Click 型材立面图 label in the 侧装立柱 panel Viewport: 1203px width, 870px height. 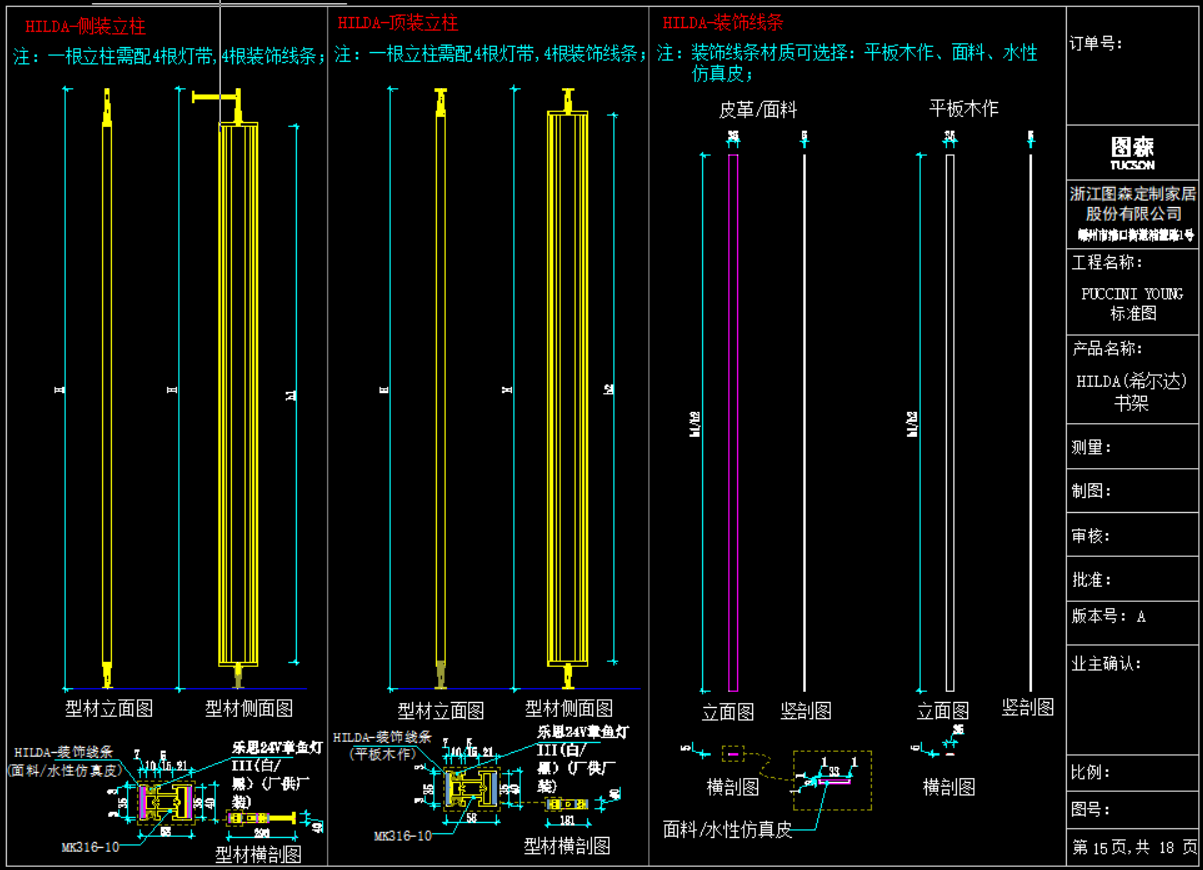pos(109,709)
